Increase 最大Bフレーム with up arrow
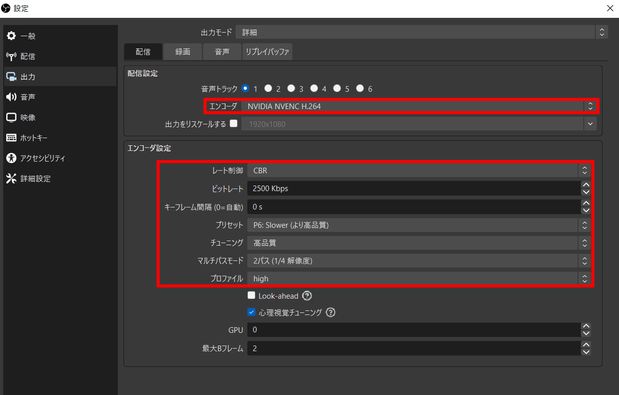Viewport: 619px width, 395px height. (586, 344)
